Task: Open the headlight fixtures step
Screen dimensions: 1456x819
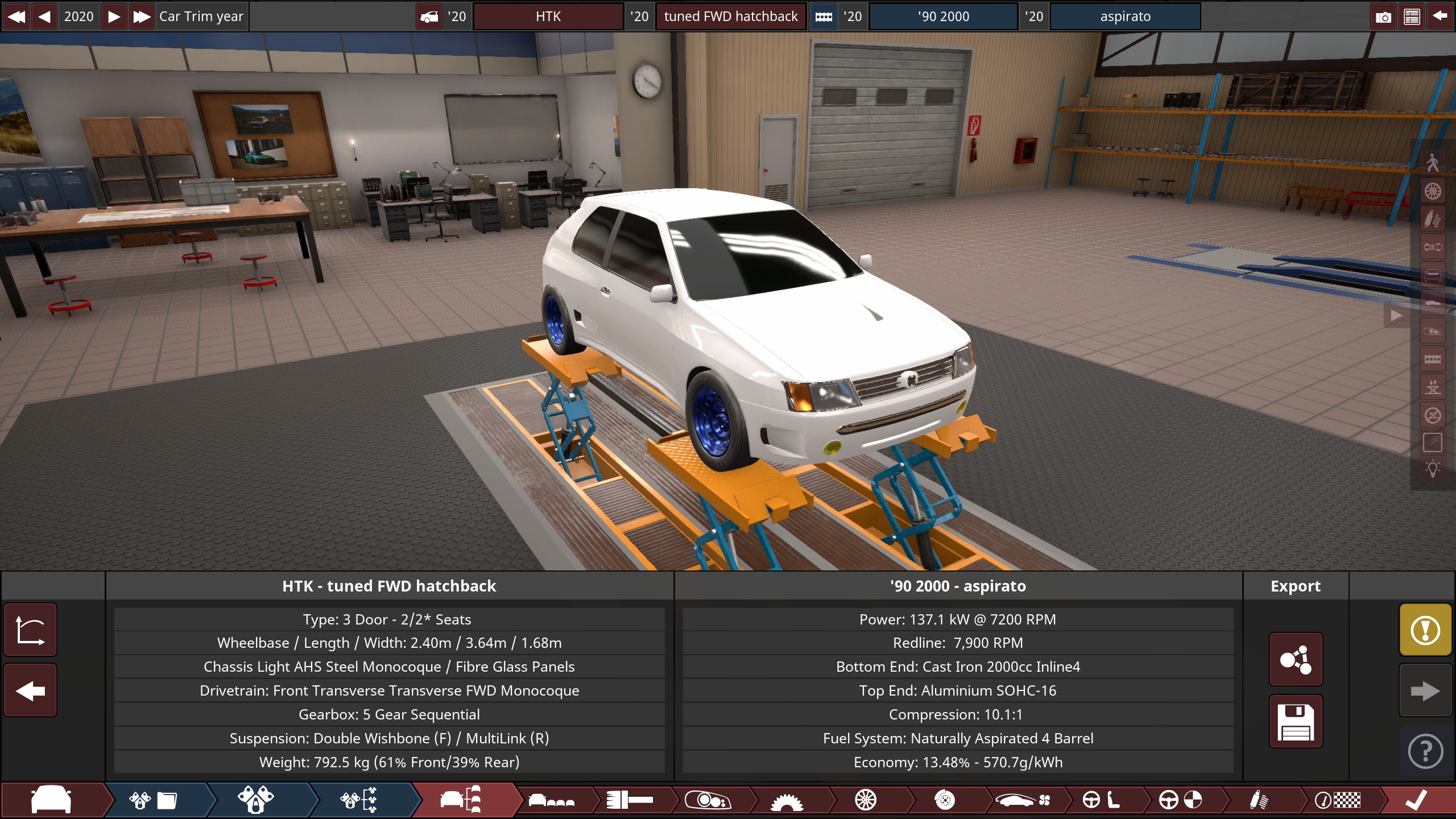Action: (x=708, y=800)
